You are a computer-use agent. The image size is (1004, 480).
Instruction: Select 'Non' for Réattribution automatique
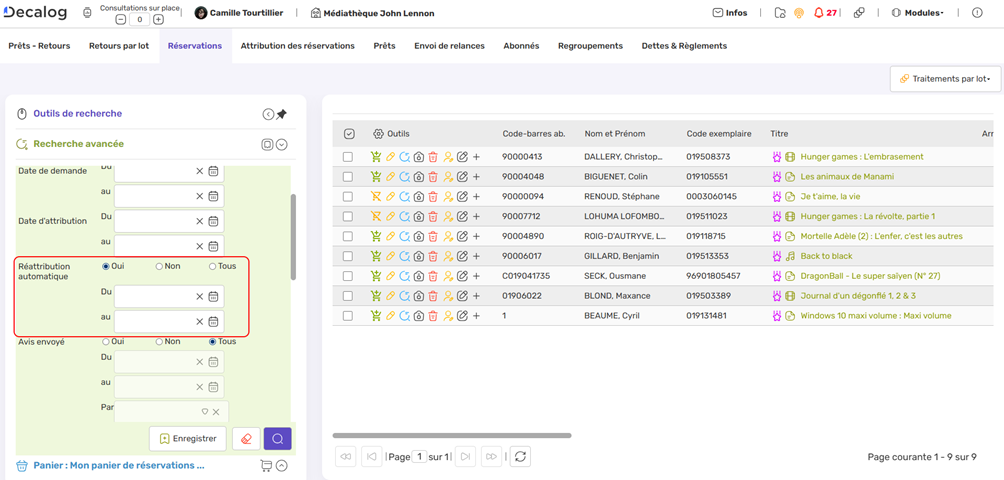159,266
